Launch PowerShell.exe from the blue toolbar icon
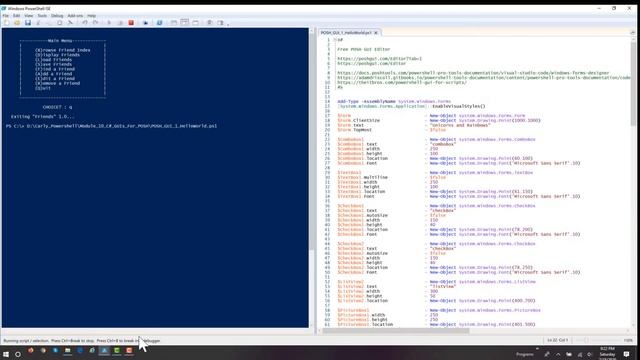The width and height of the screenshot is (640, 360). pyautogui.click(x=160, y=22)
